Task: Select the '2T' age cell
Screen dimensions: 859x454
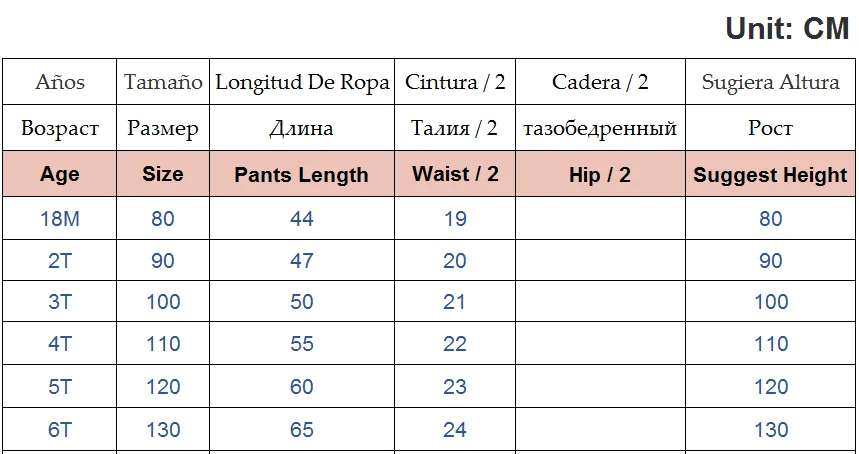Action: [x=60, y=260]
